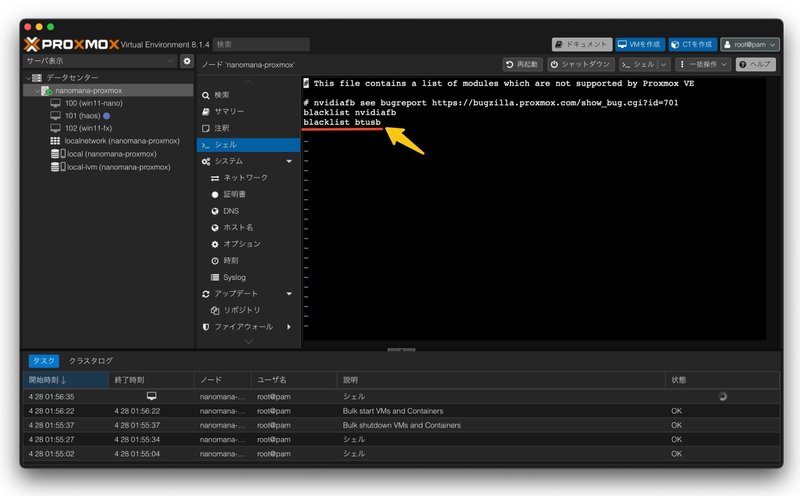
Task: Select task started 4 28 01:55:02
Action: click(402, 454)
